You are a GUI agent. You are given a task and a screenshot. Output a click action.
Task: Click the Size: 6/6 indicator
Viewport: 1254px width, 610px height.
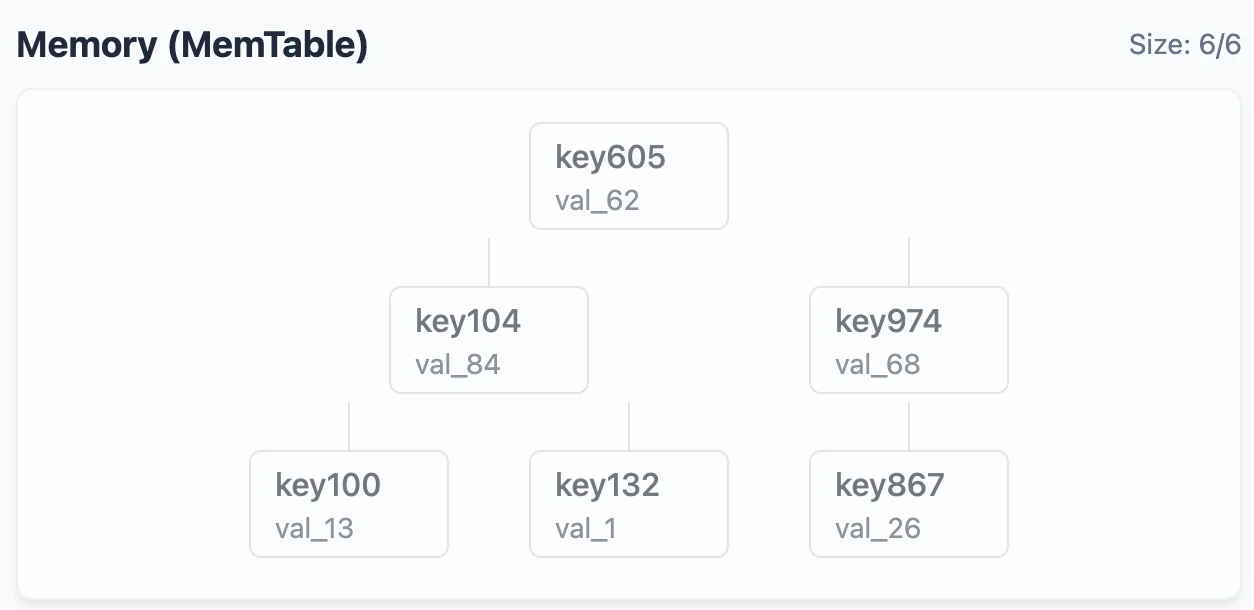point(1184,45)
